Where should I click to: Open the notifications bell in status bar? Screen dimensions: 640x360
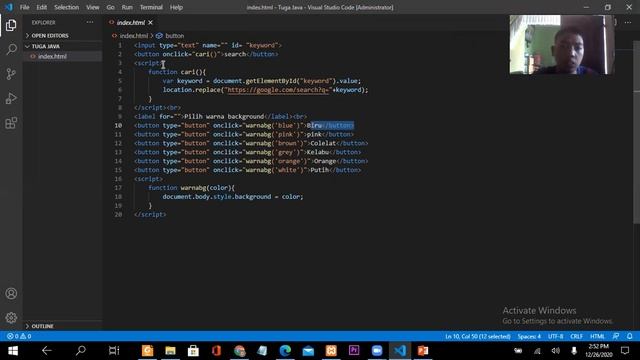[x=629, y=336]
